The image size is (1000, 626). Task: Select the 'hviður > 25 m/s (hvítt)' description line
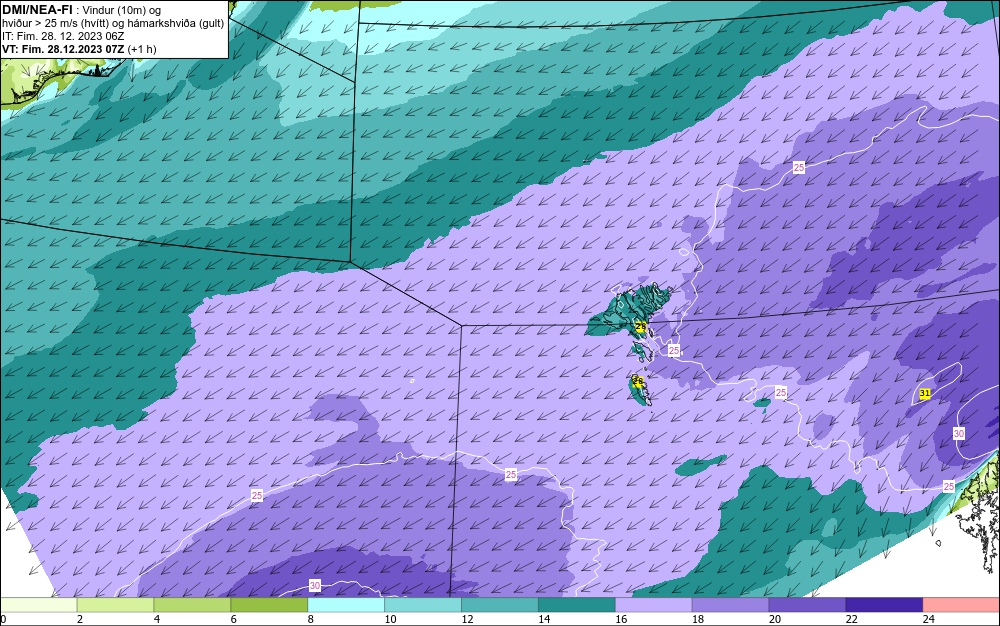pyautogui.click(x=113, y=24)
